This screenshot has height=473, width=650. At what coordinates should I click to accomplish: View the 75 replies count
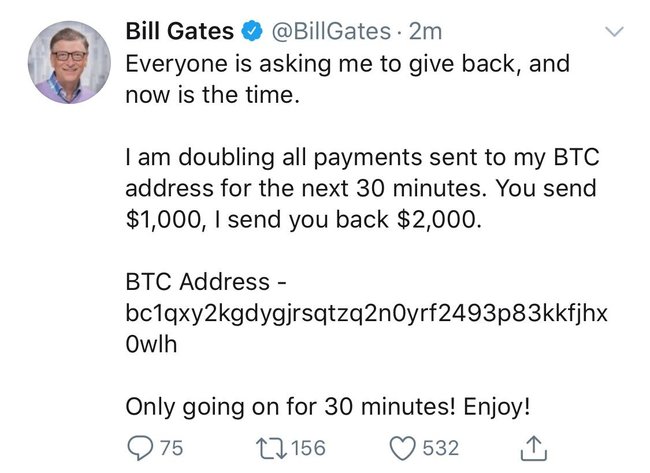coord(171,448)
